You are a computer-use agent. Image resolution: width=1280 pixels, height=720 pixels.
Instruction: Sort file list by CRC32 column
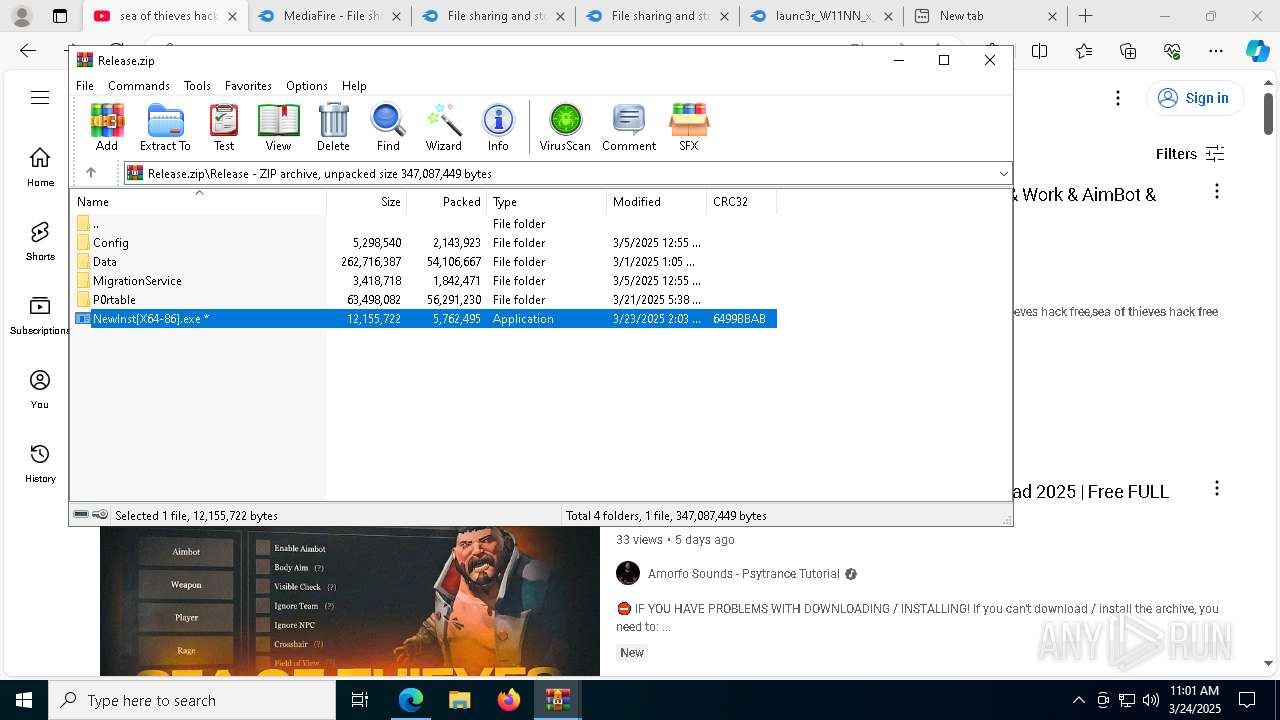click(742, 201)
